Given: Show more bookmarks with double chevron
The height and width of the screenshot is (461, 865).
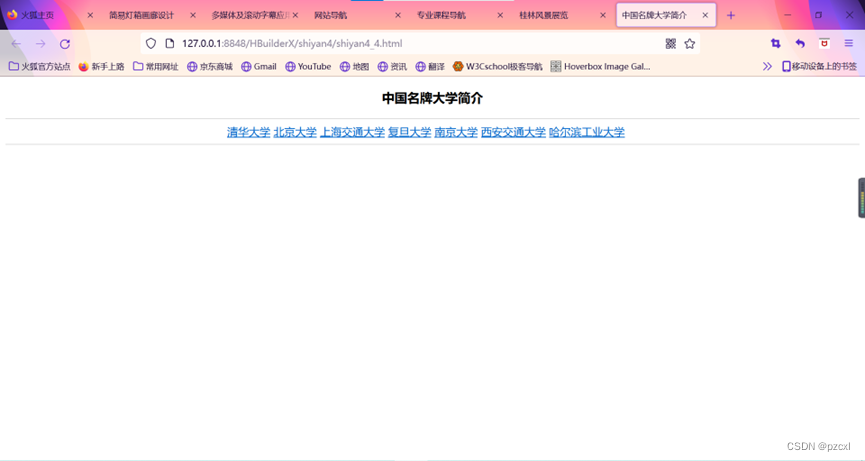Looking at the screenshot, I should [x=767, y=66].
